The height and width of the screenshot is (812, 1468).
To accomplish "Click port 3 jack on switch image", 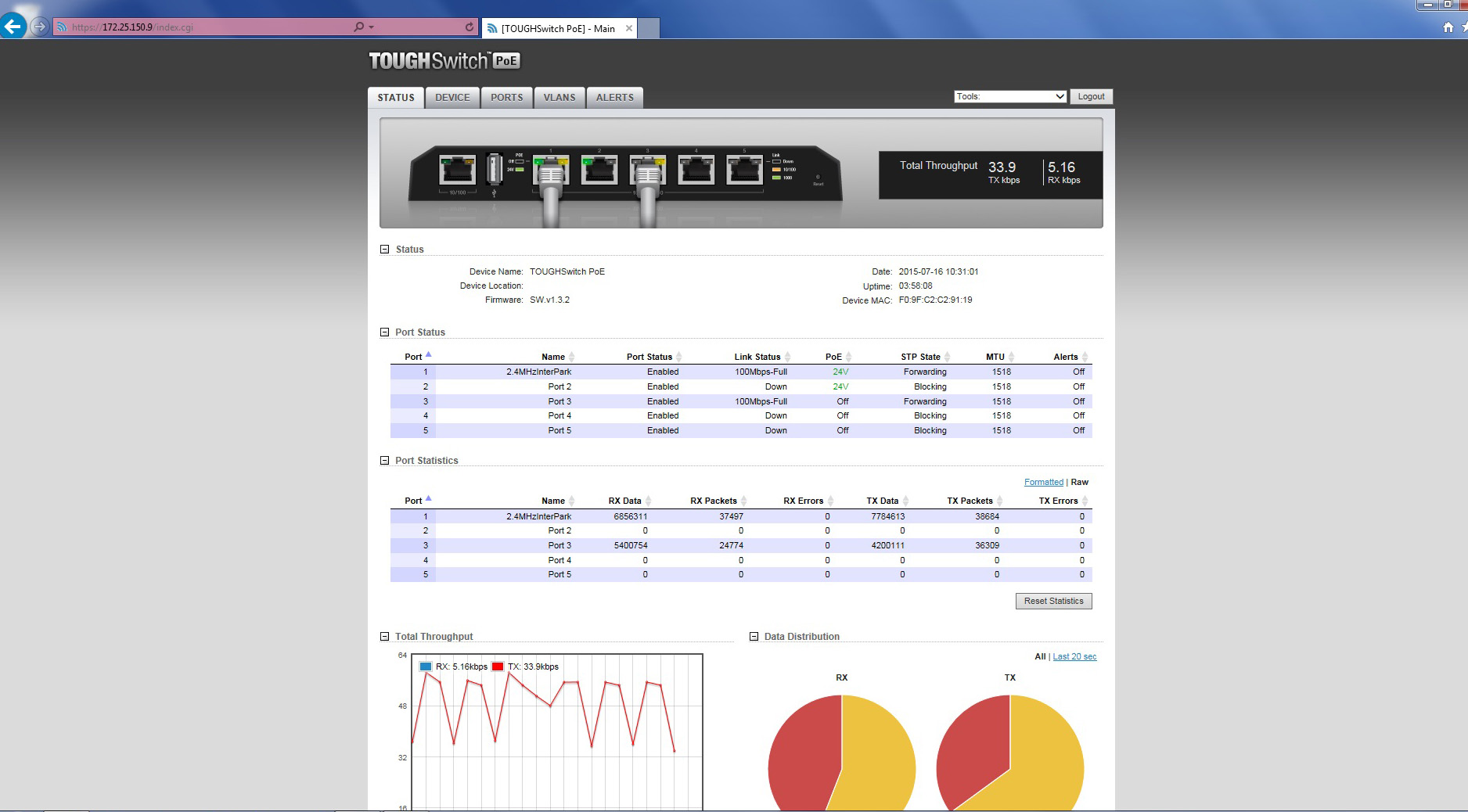I will 648,170.
